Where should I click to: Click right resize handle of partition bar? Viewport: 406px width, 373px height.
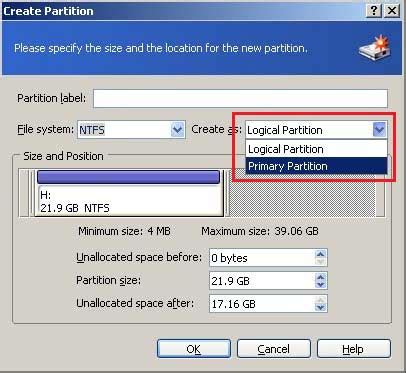[x=227, y=193]
